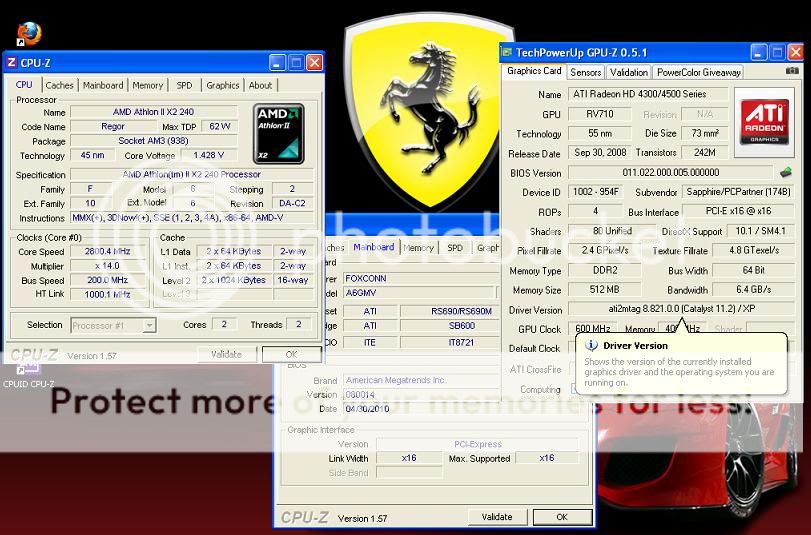811x535 pixels.
Task: Click the GPU value RV710
Action: tap(600, 114)
